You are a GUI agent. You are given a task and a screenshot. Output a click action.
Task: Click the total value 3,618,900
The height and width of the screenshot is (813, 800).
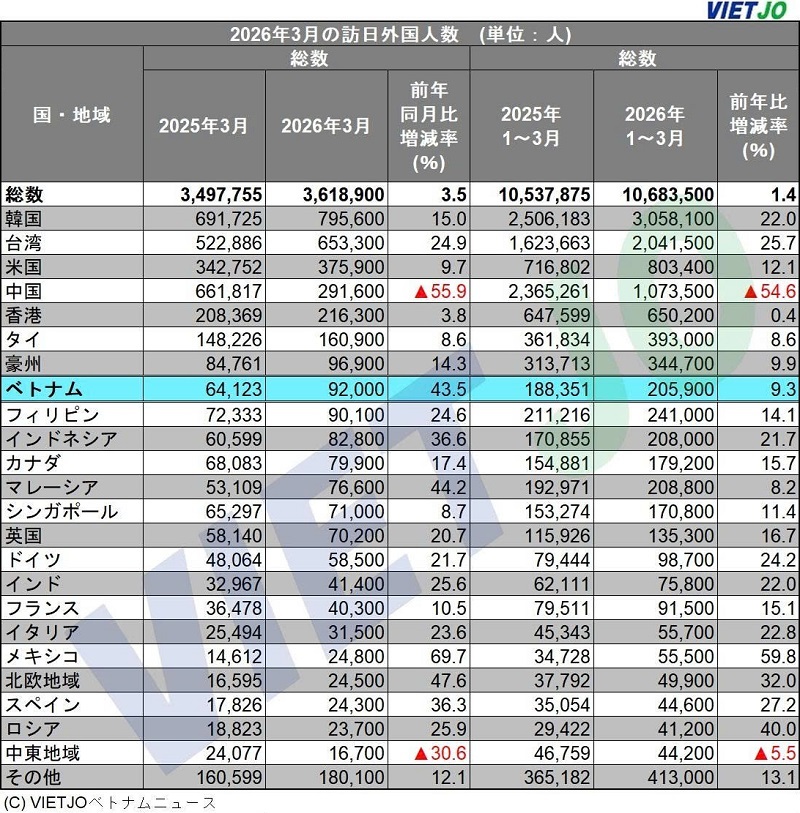[326, 195]
